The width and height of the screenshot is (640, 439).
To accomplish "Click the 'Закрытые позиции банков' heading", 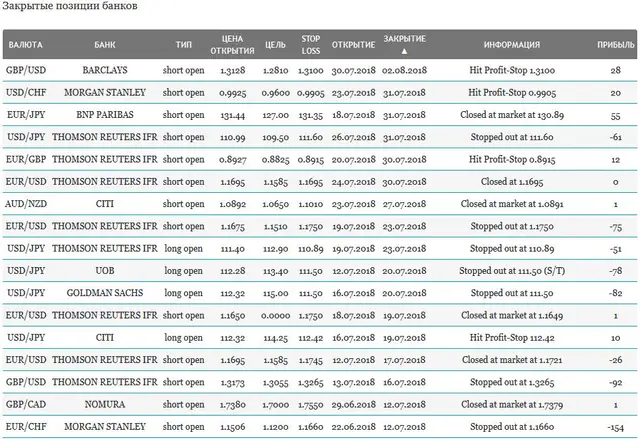I will click(x=69, y=6).
